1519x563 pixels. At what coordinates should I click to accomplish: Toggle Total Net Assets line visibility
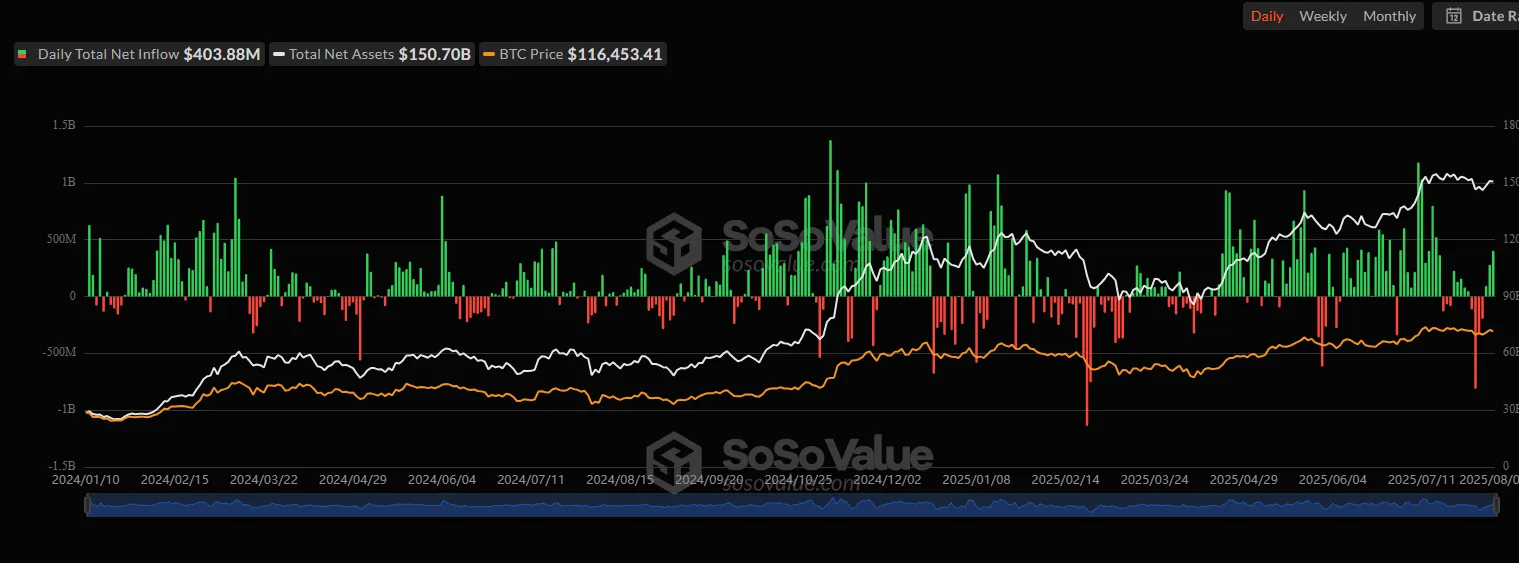[x=342, y=54]
